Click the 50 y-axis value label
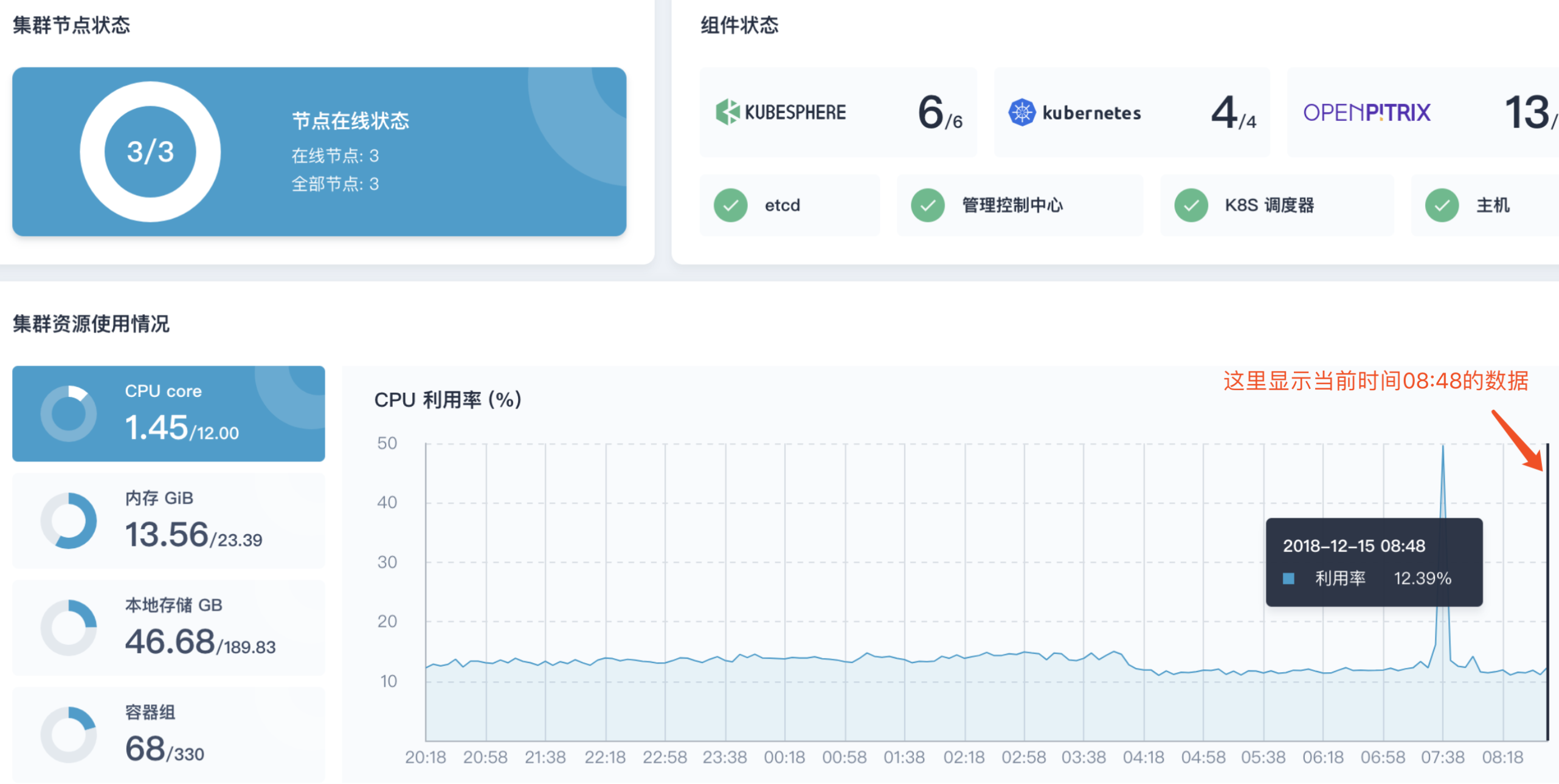This screenshot has height=784, width=1559. point(387,443)
